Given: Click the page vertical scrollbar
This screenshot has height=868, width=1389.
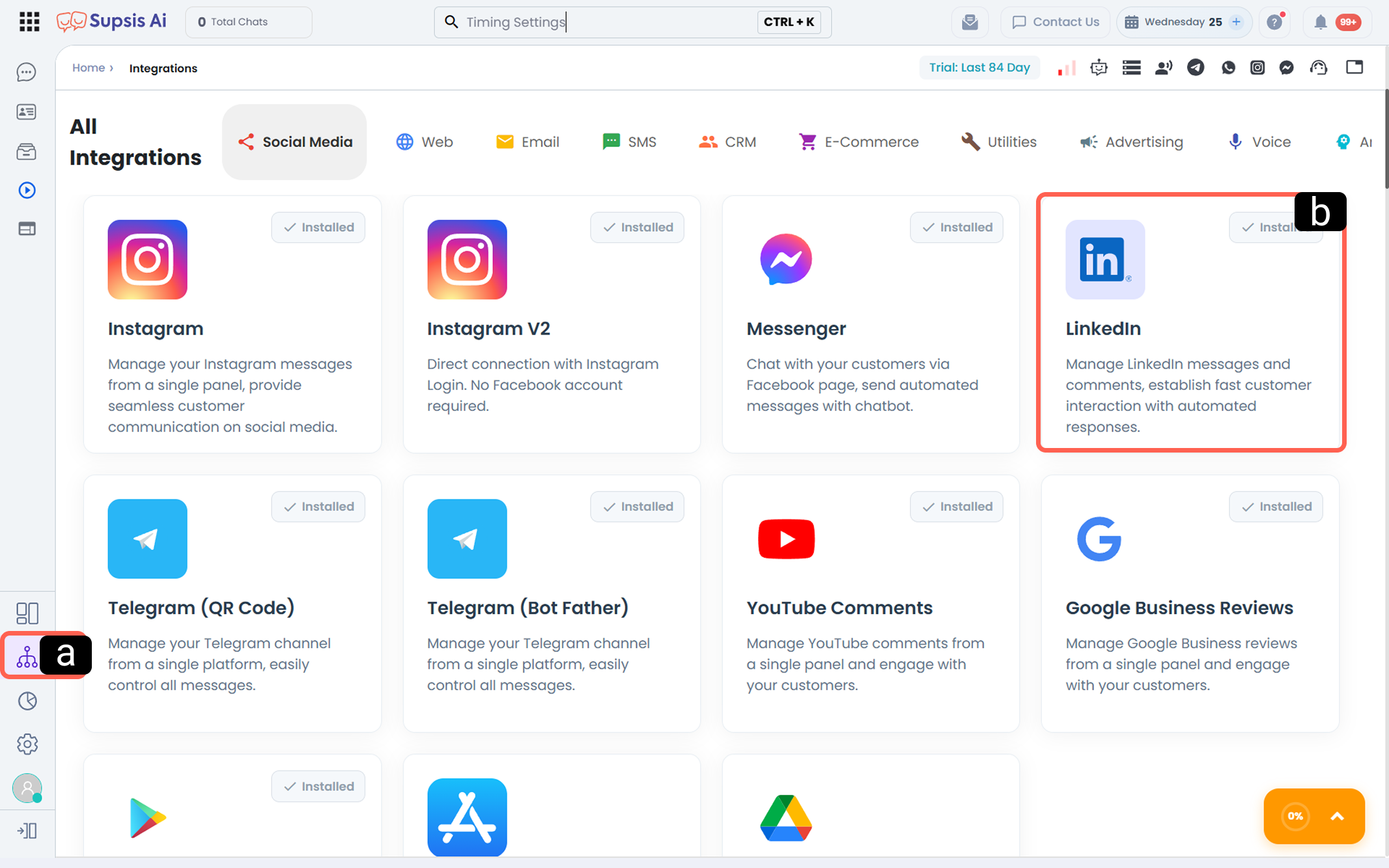Looking at the screenshot, I should point(1386,139).
